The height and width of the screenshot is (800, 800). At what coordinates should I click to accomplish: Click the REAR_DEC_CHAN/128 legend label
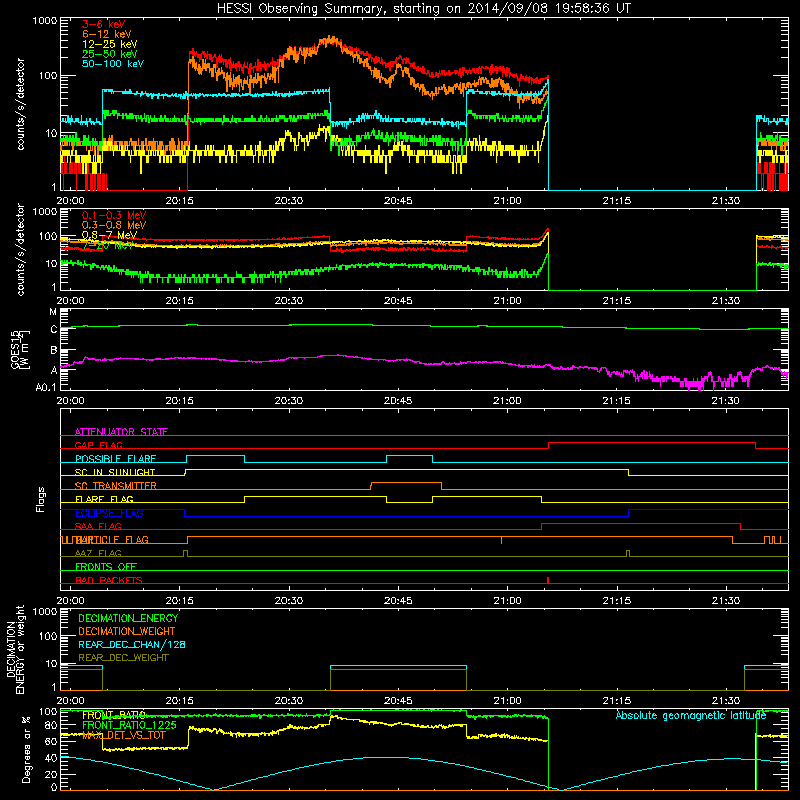132,644
